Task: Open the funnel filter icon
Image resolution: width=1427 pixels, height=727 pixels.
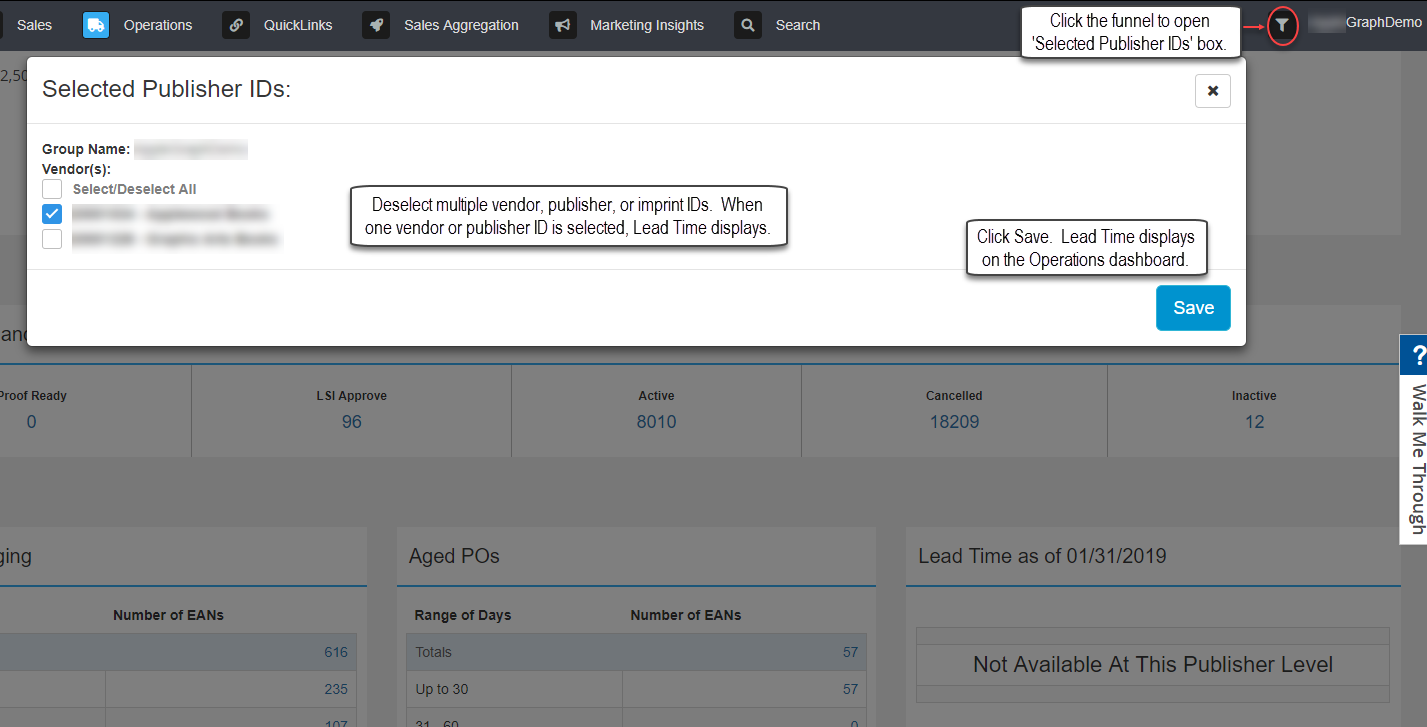Action: tap(1282, 25)
